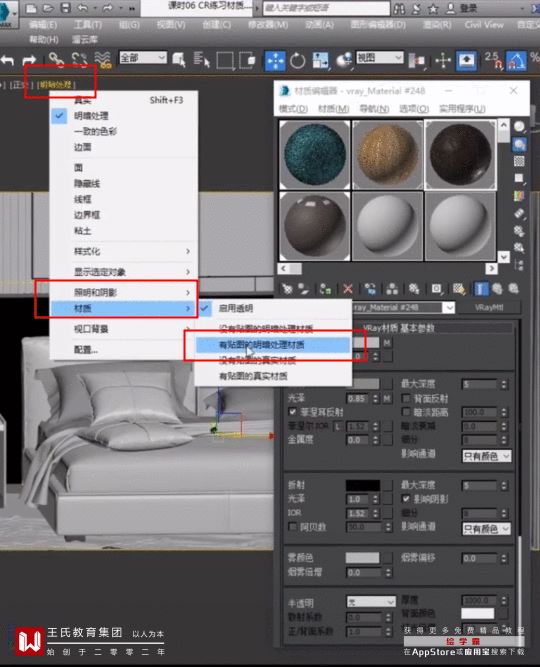Image resolution: width=540 pixels, height=667 pixels.
Task: Toggle the Window/Crossing selection icon
Action: click(x=247, y=60)
